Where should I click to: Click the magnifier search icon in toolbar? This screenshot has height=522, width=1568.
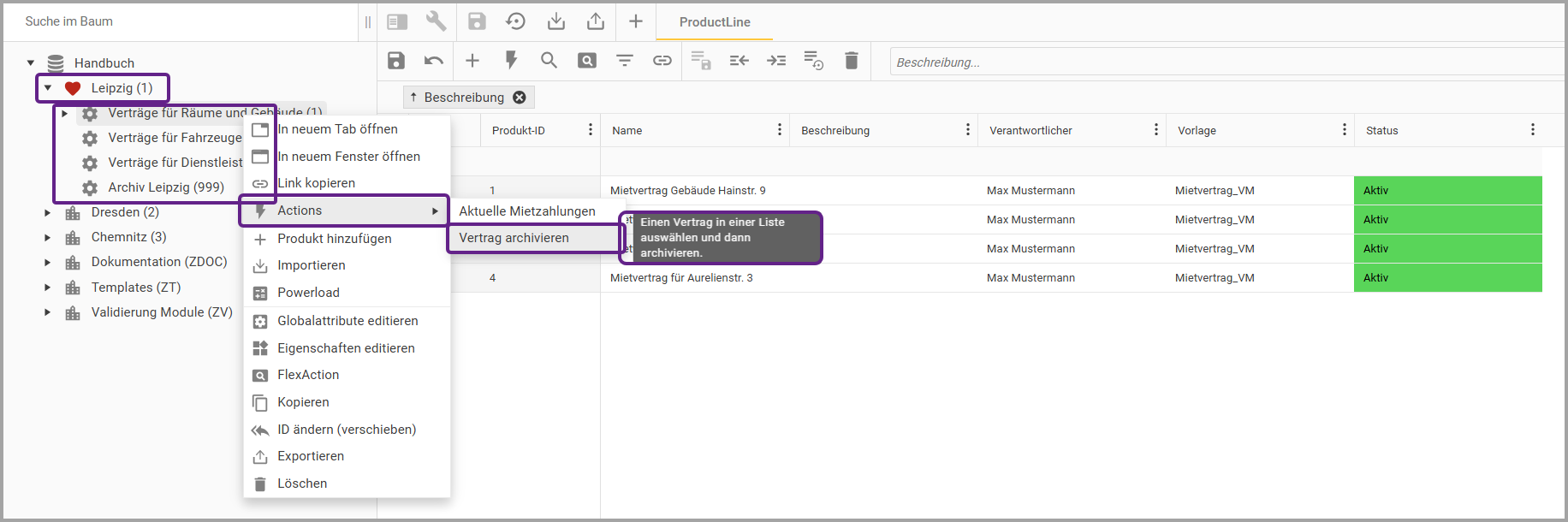pyautogui.click(x=549, y=61)
